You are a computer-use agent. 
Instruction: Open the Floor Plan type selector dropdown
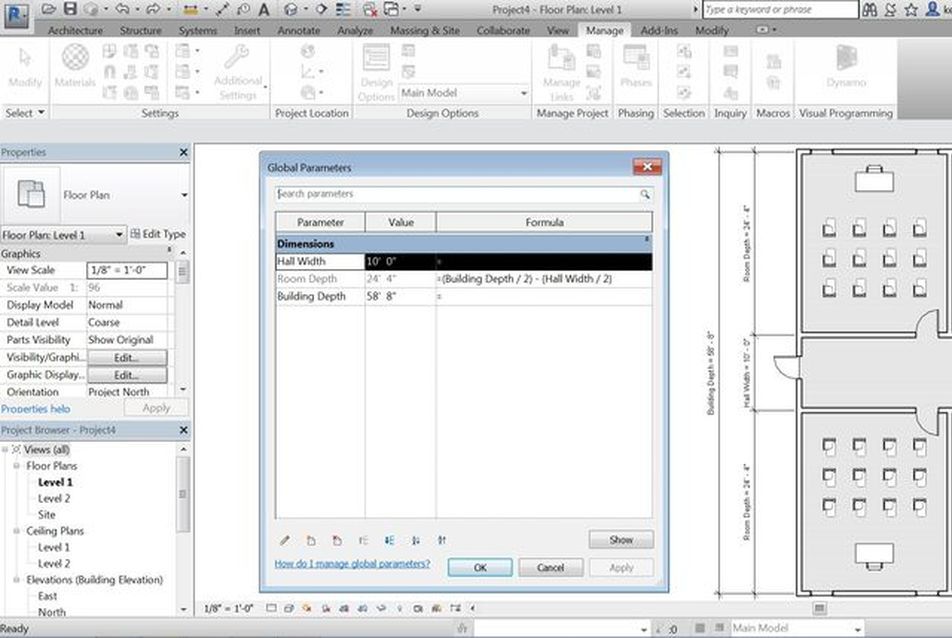coord(184,195)
